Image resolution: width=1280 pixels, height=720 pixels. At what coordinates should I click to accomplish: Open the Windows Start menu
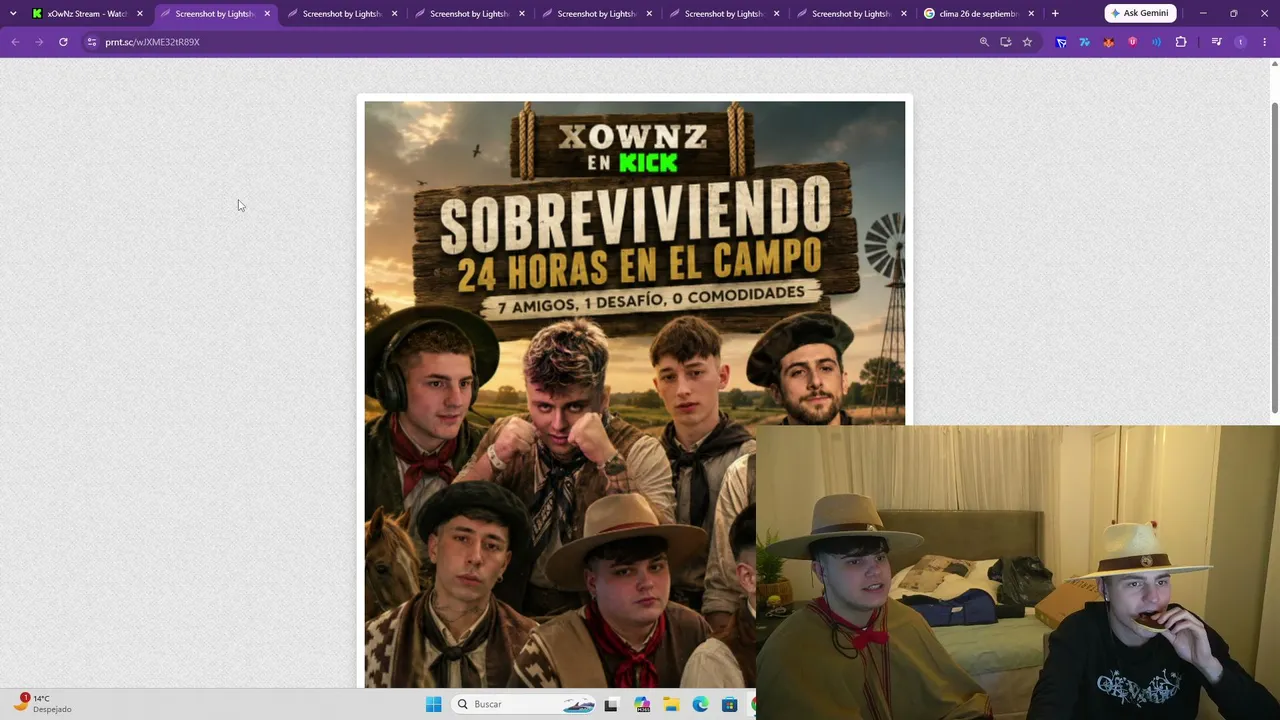(x=433, y=704)
